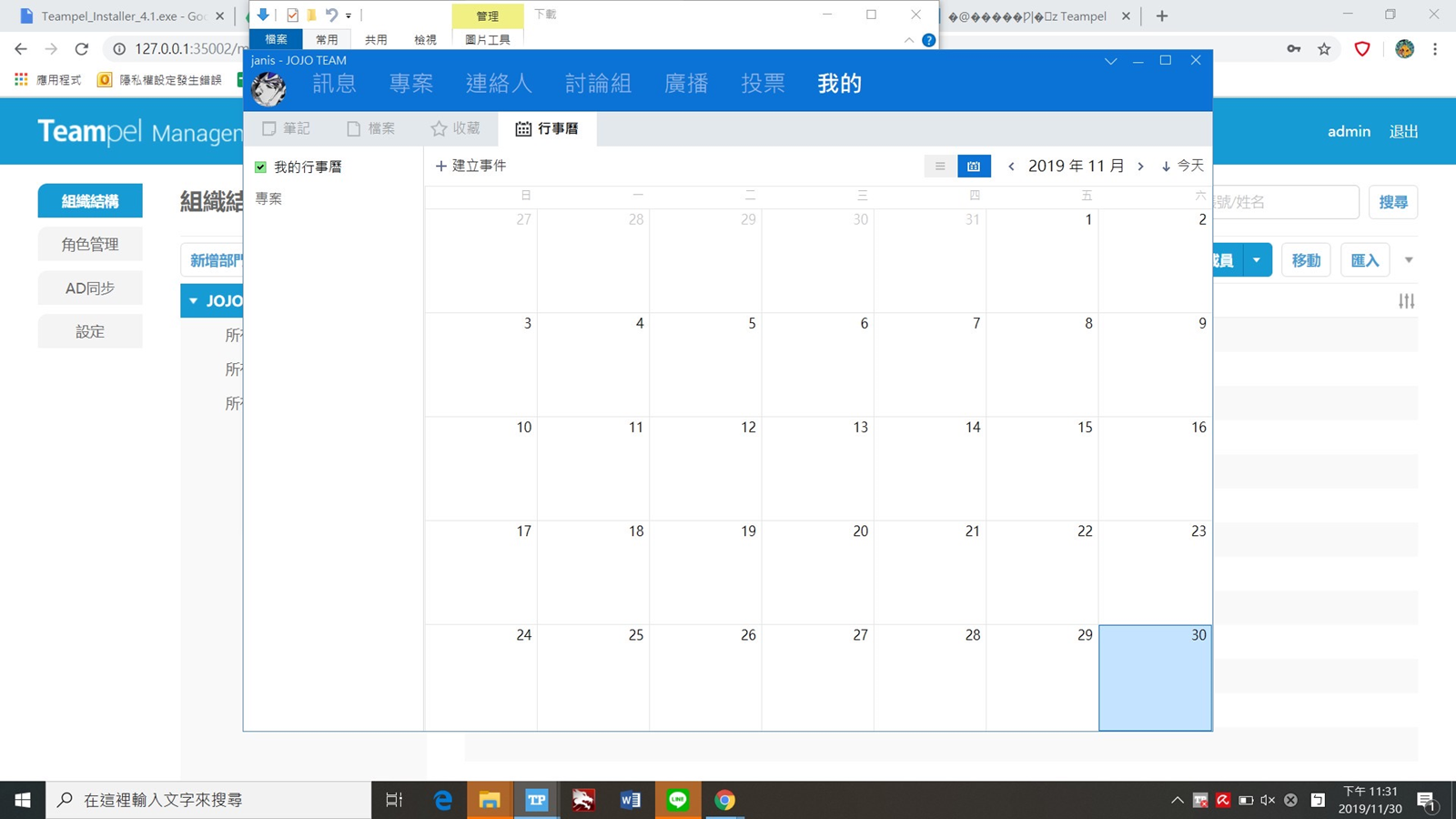The width and height of the screenshot is (1456, 819).
Task: Switch calendar to list view icon
Action: coord(940,167)
